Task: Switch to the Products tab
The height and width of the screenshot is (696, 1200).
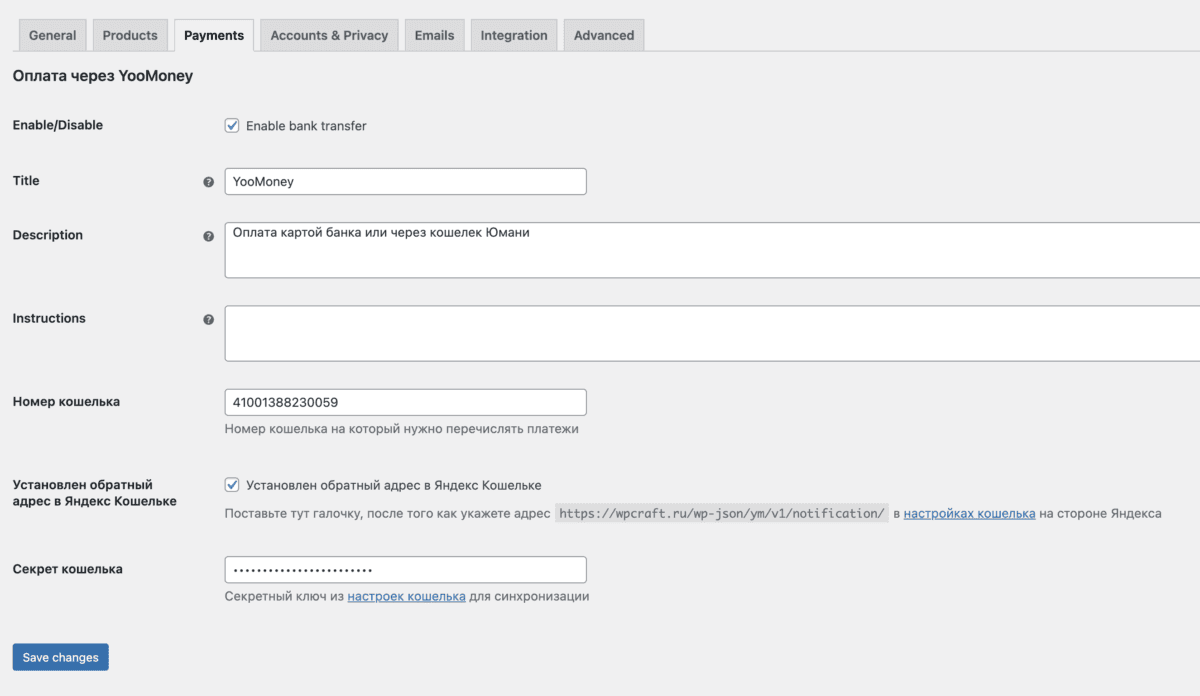Action: [130, 35]
